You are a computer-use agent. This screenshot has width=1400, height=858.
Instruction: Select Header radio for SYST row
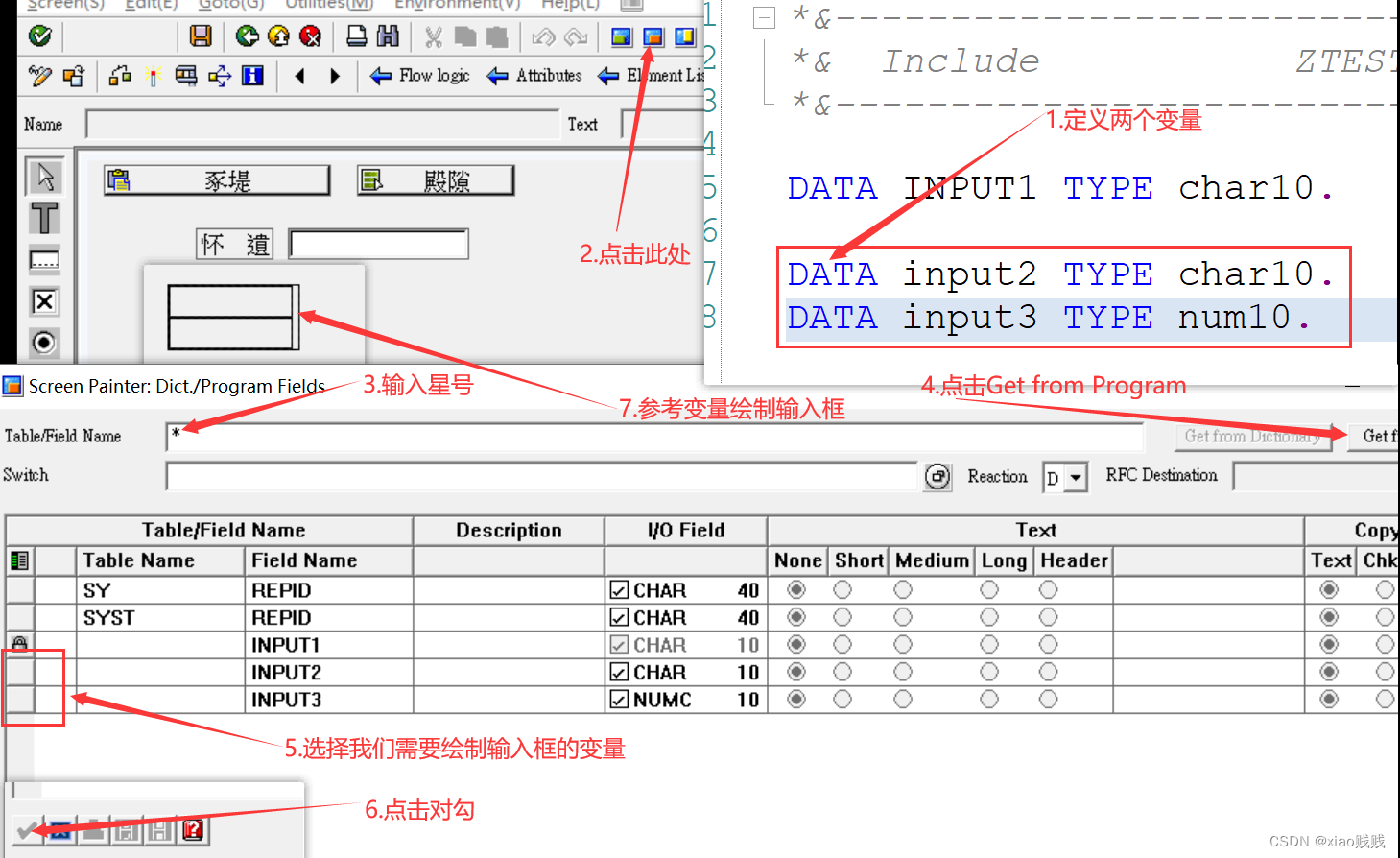click(1048, 617)
